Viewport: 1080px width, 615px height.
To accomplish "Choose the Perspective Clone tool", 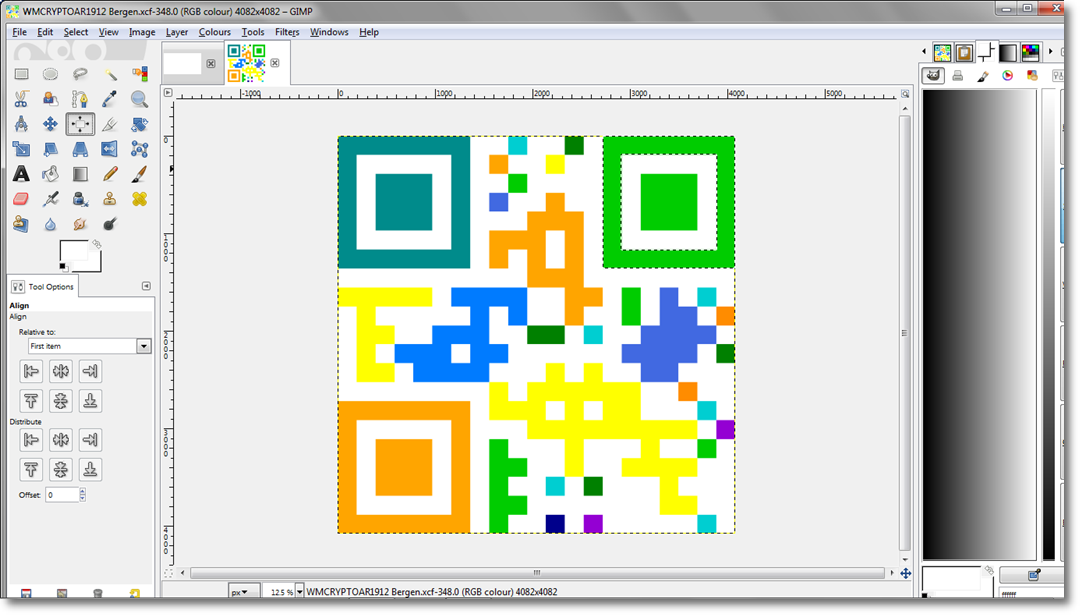I will coord(21,224).
